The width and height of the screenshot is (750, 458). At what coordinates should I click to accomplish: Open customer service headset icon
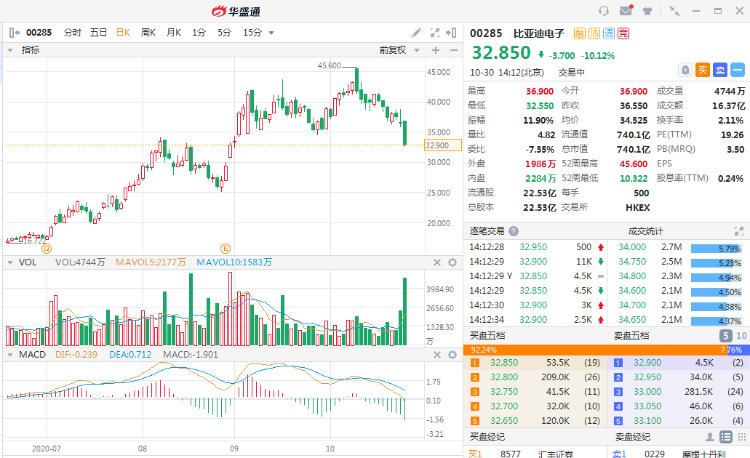(604, 11)
